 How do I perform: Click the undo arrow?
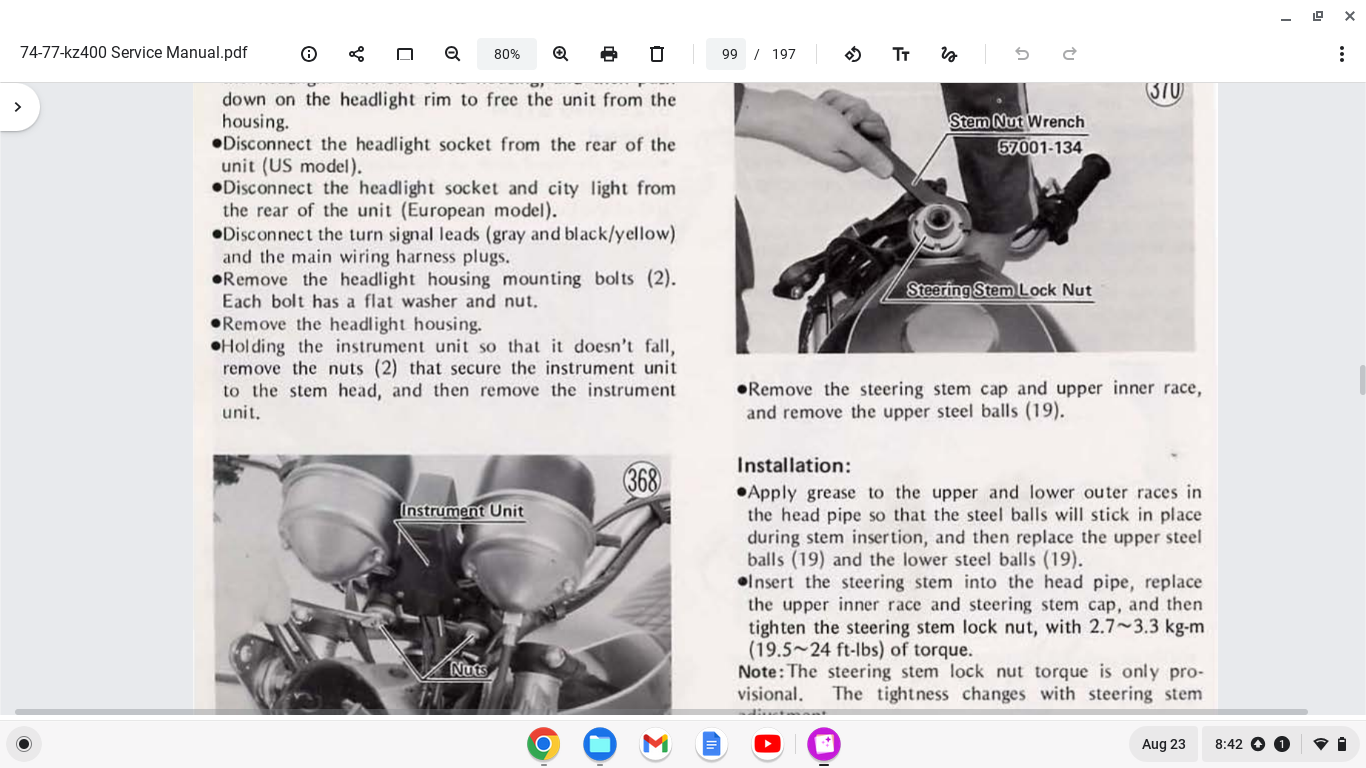[x=1022, y=54]
